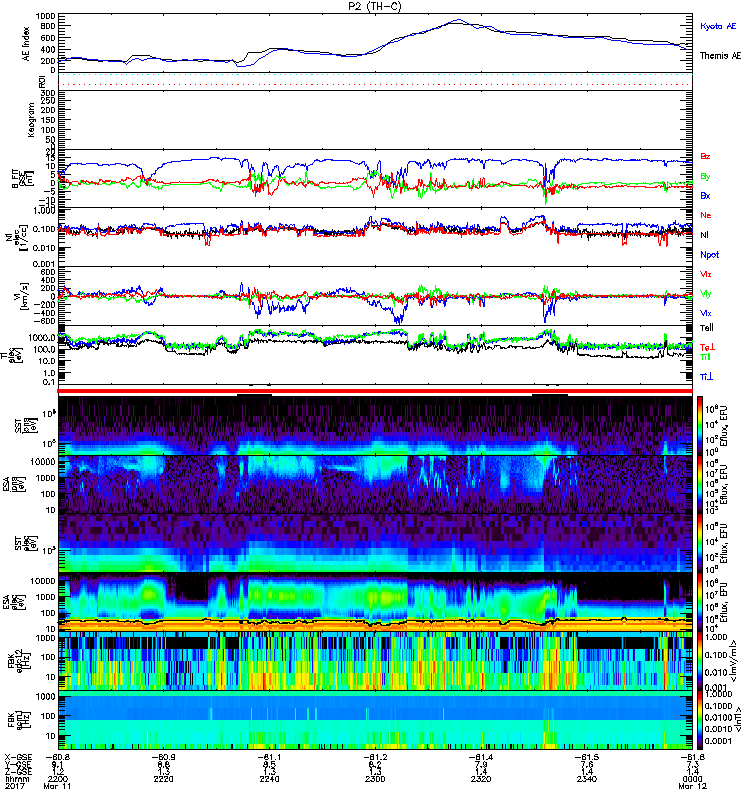The image size is (750, 800).
Task: Click the black "Te||" legend label
Action: pyautogui.click(x=706, y=328)
